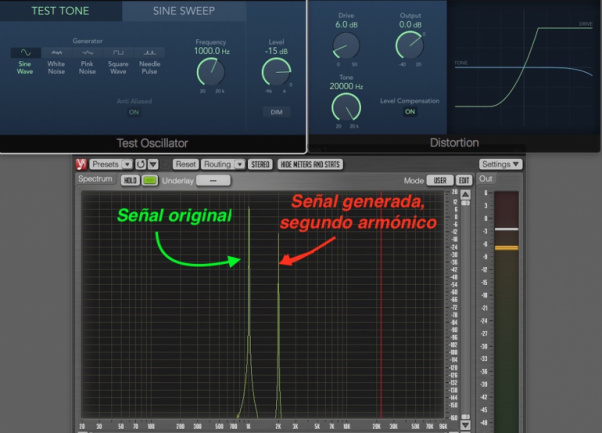Click the 6.0 dB drive value

coord(346,25)
